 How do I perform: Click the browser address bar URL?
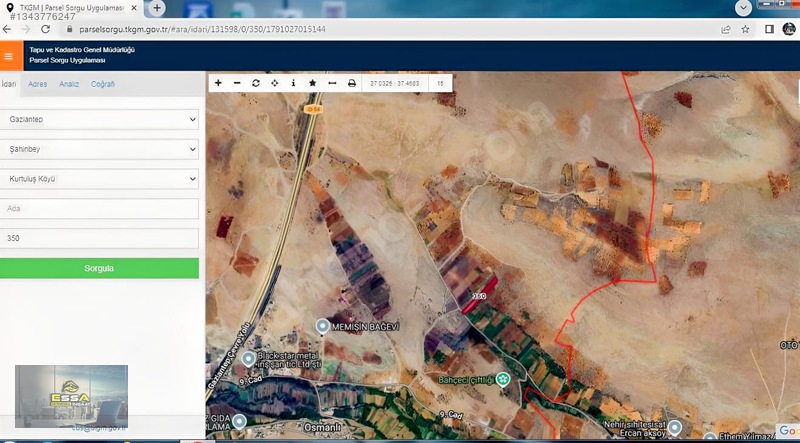click(x=202, y=29)
